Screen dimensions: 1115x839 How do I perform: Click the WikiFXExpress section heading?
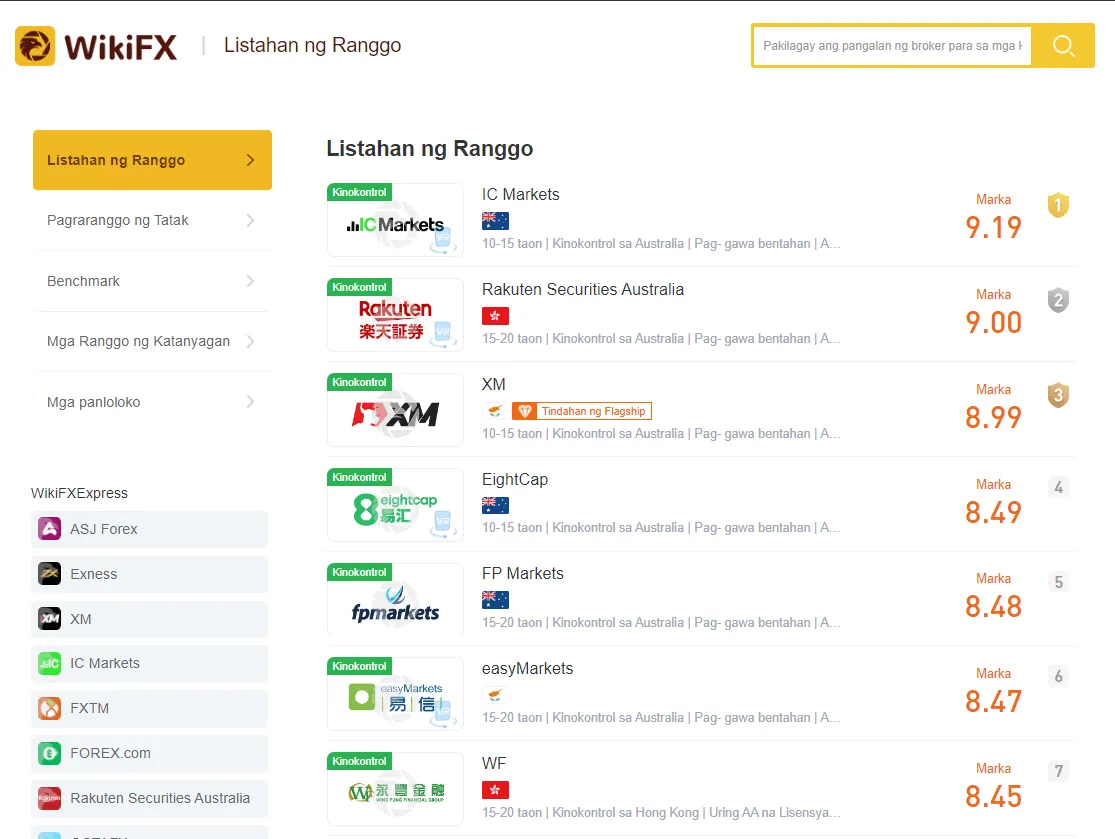click(x=79, y=493)
